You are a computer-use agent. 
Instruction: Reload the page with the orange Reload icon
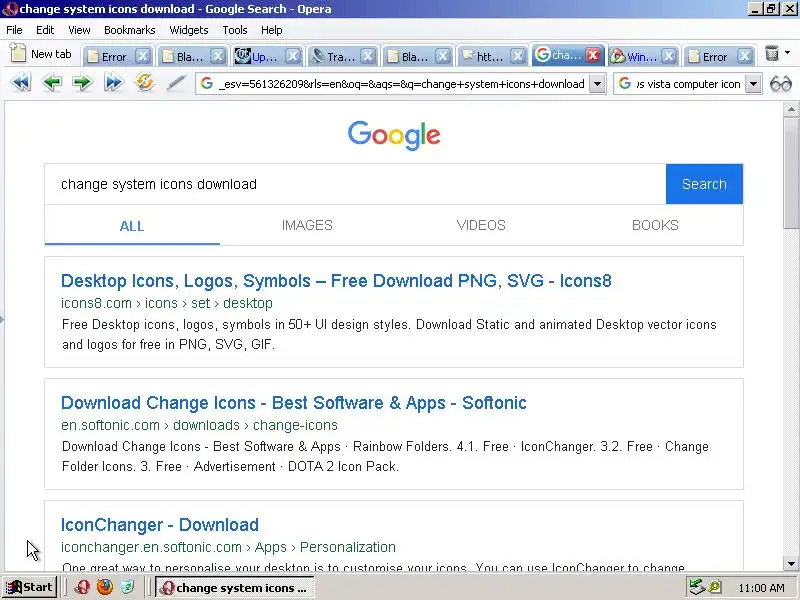tap(145, 82)
